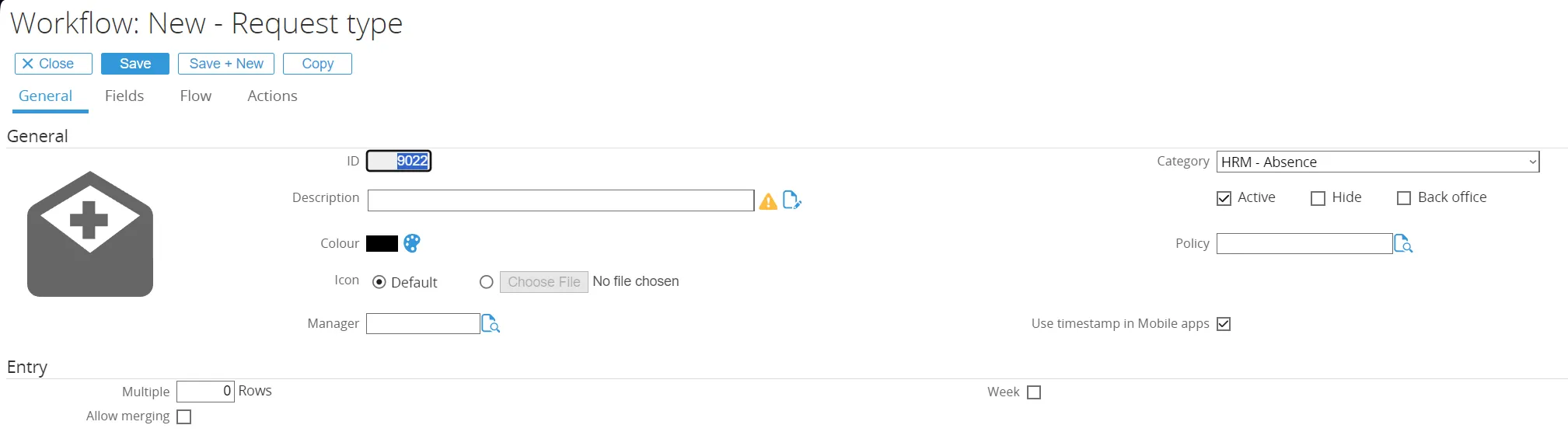Select the custom file icon radio button
The width and height of the screenshot is (1568, 432).
[487, 282]
